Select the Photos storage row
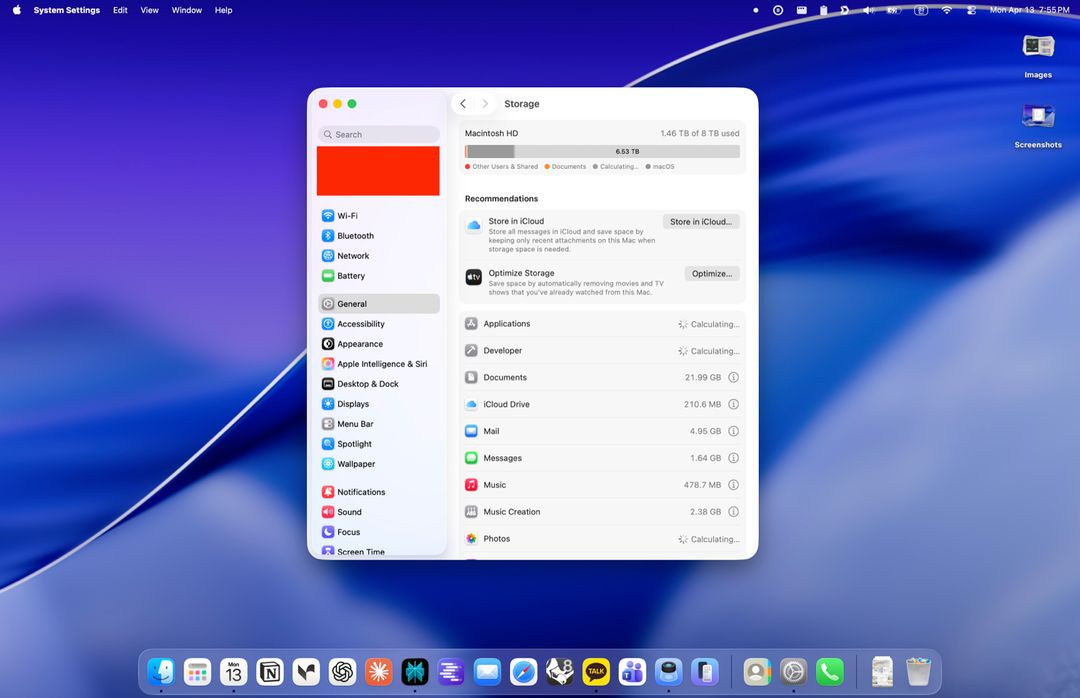Screen dimensions: 1080x698 [x=602, y=539]
